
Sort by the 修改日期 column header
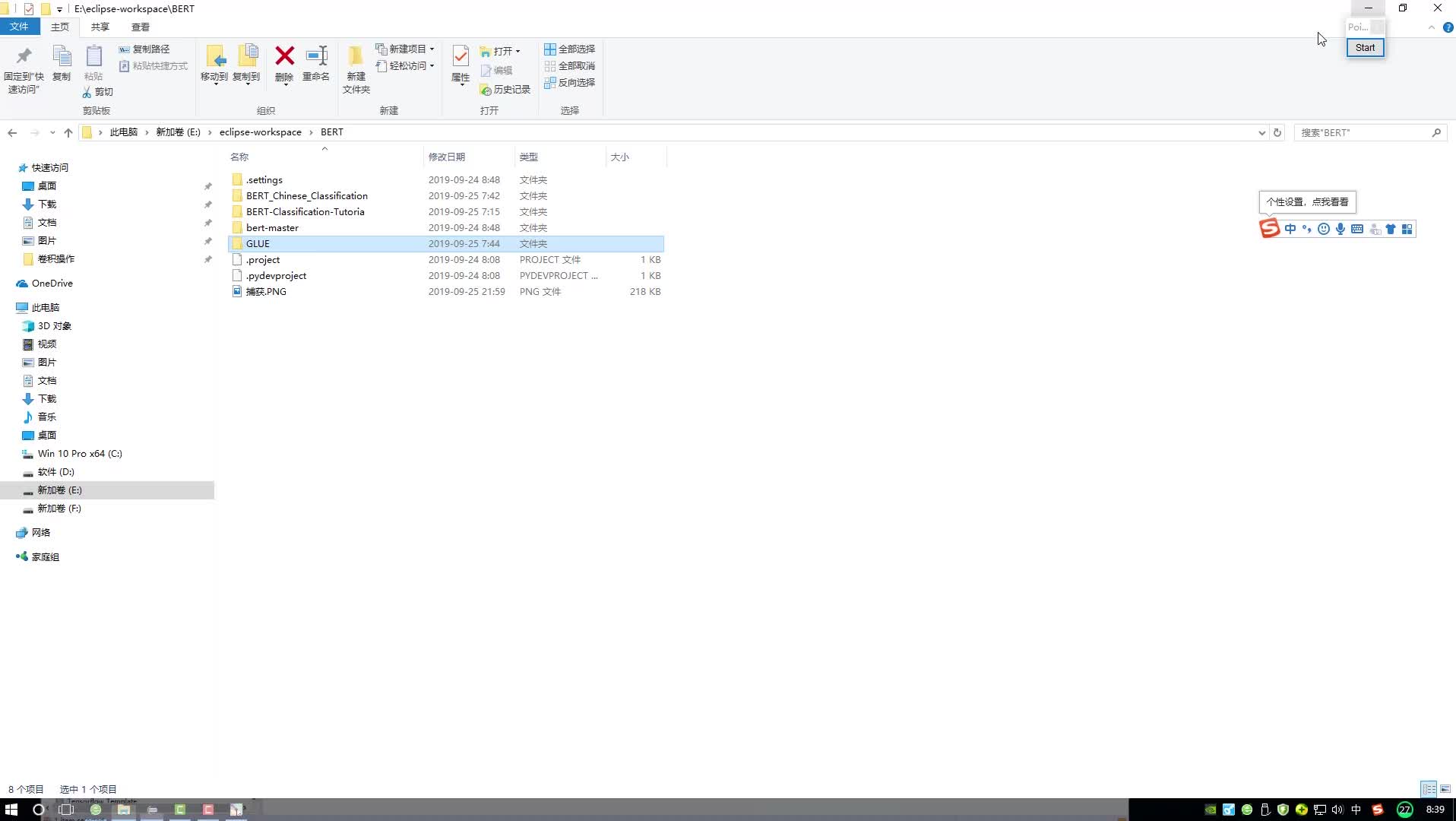(x=469, y=157)
